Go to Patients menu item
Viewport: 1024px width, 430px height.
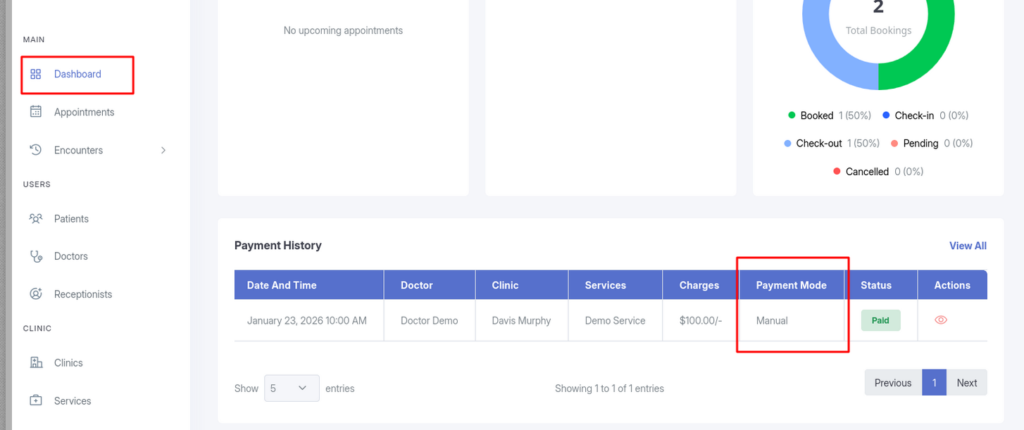pos(71,218)
